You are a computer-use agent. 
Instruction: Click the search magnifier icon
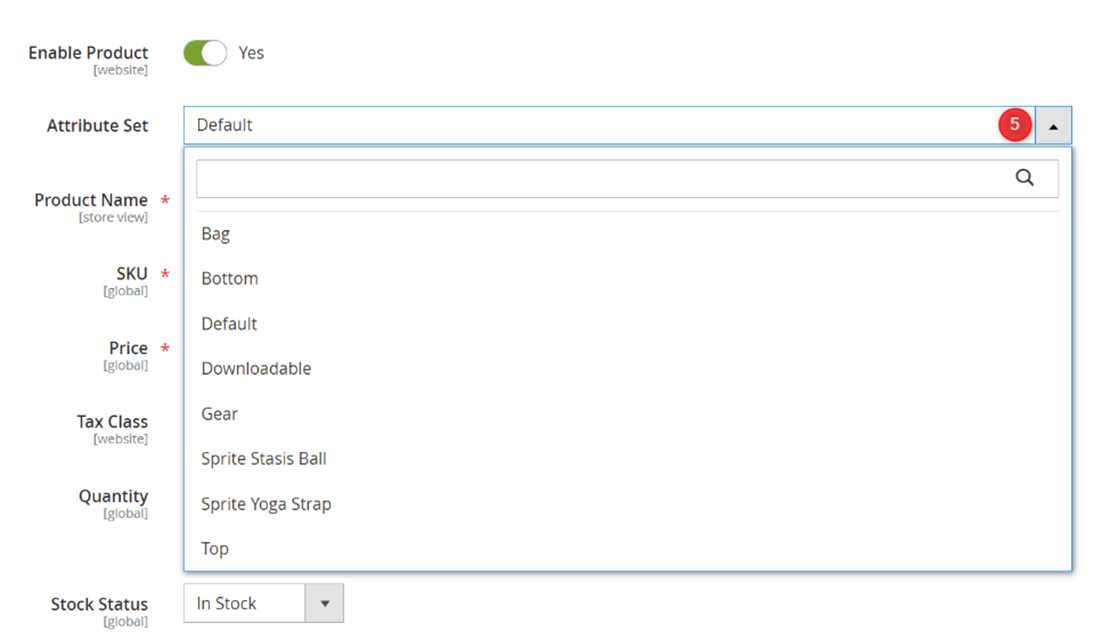1025,177
